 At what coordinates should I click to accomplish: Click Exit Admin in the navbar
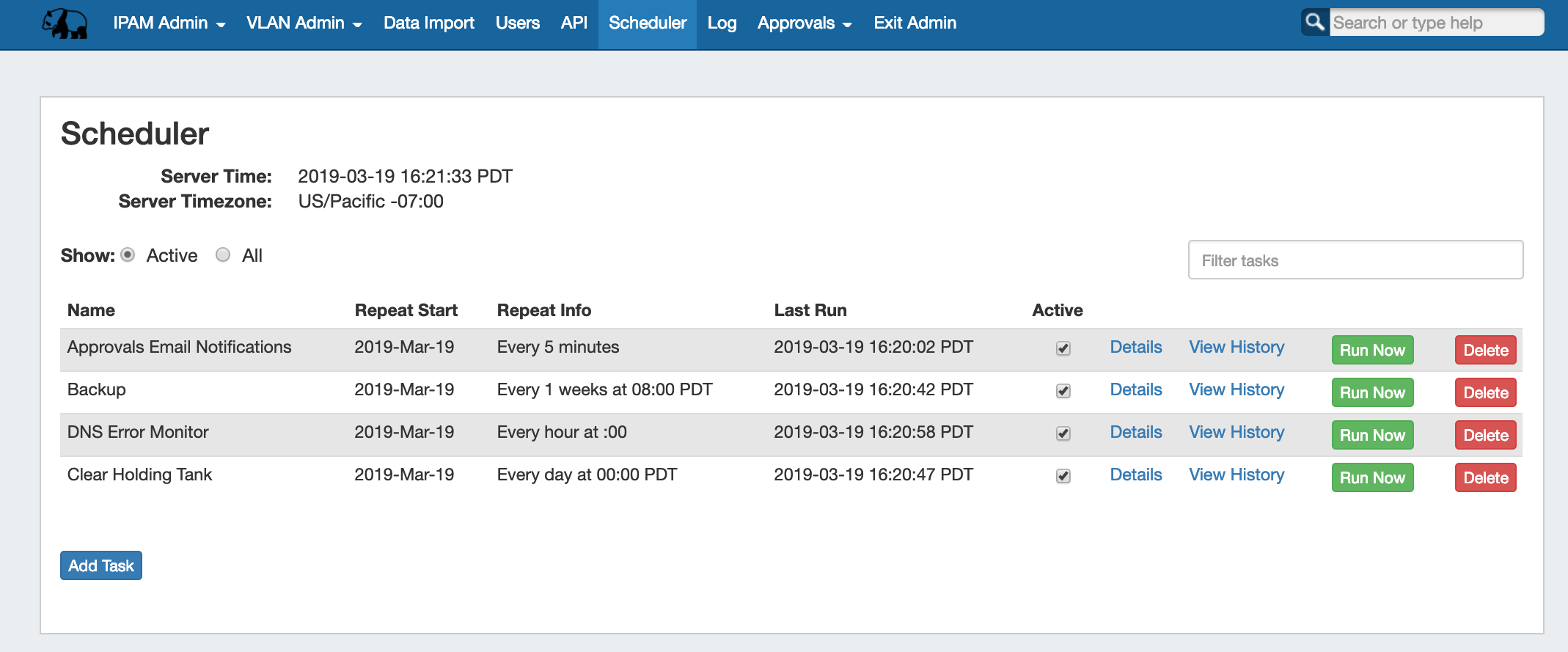click(x=915, y=23)
